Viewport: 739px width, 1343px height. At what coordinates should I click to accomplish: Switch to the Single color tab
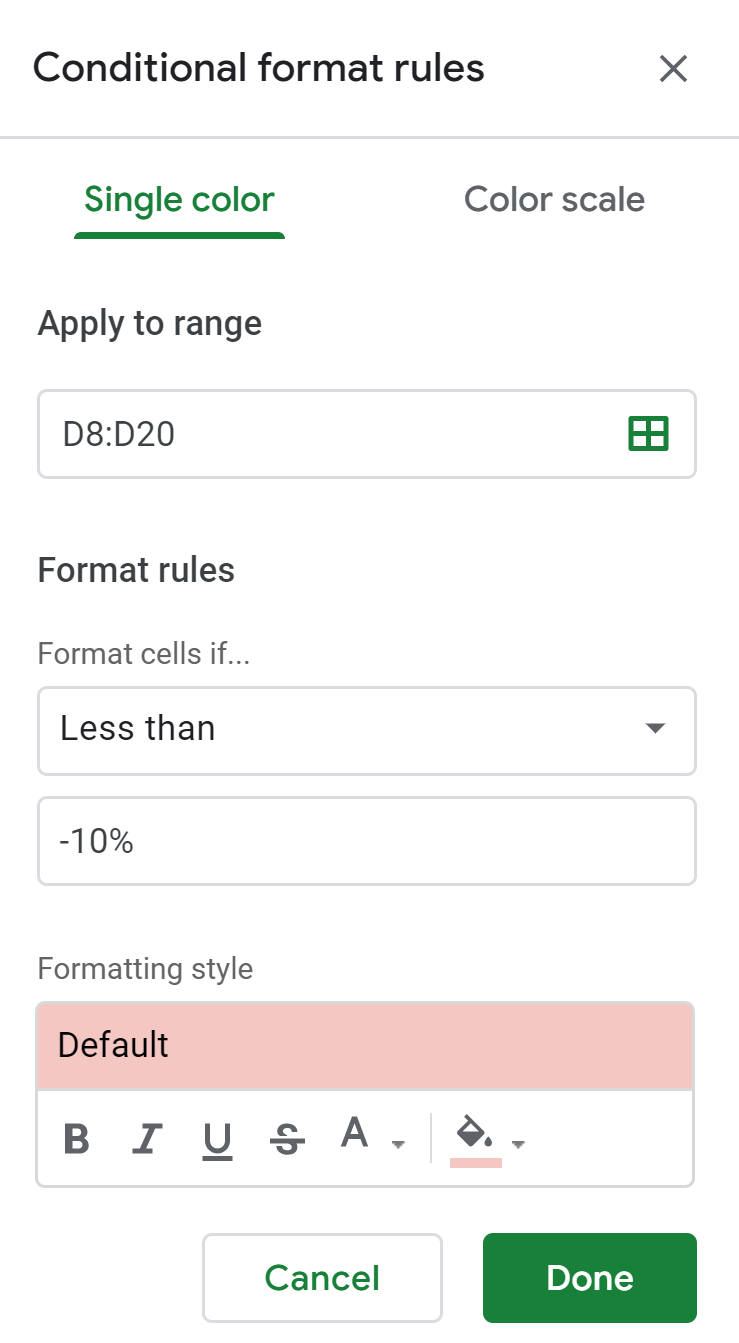pyautogui.click(x=180, y=200)
